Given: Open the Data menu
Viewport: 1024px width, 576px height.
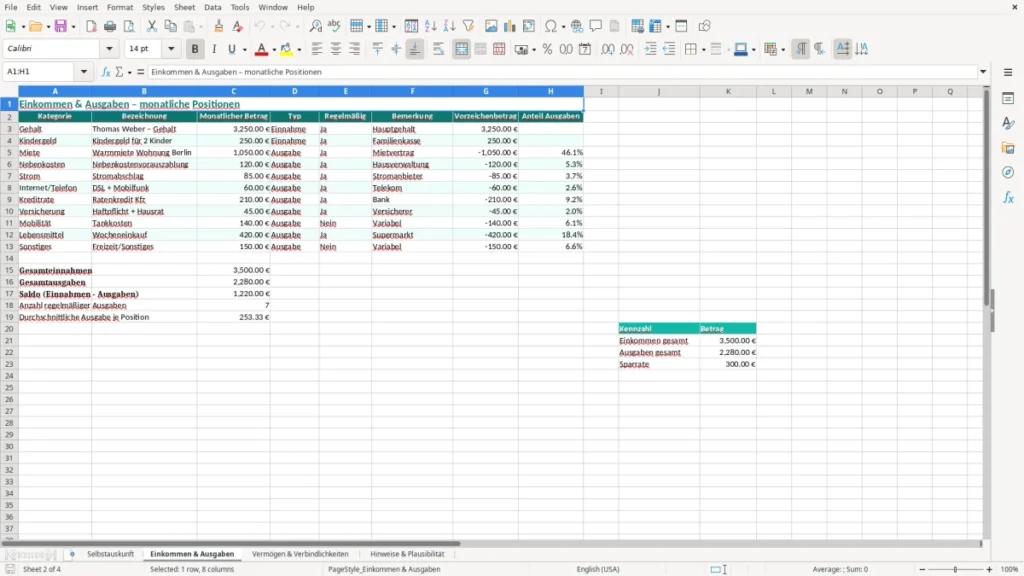Looking at the screenshot, I should (212, 7).
